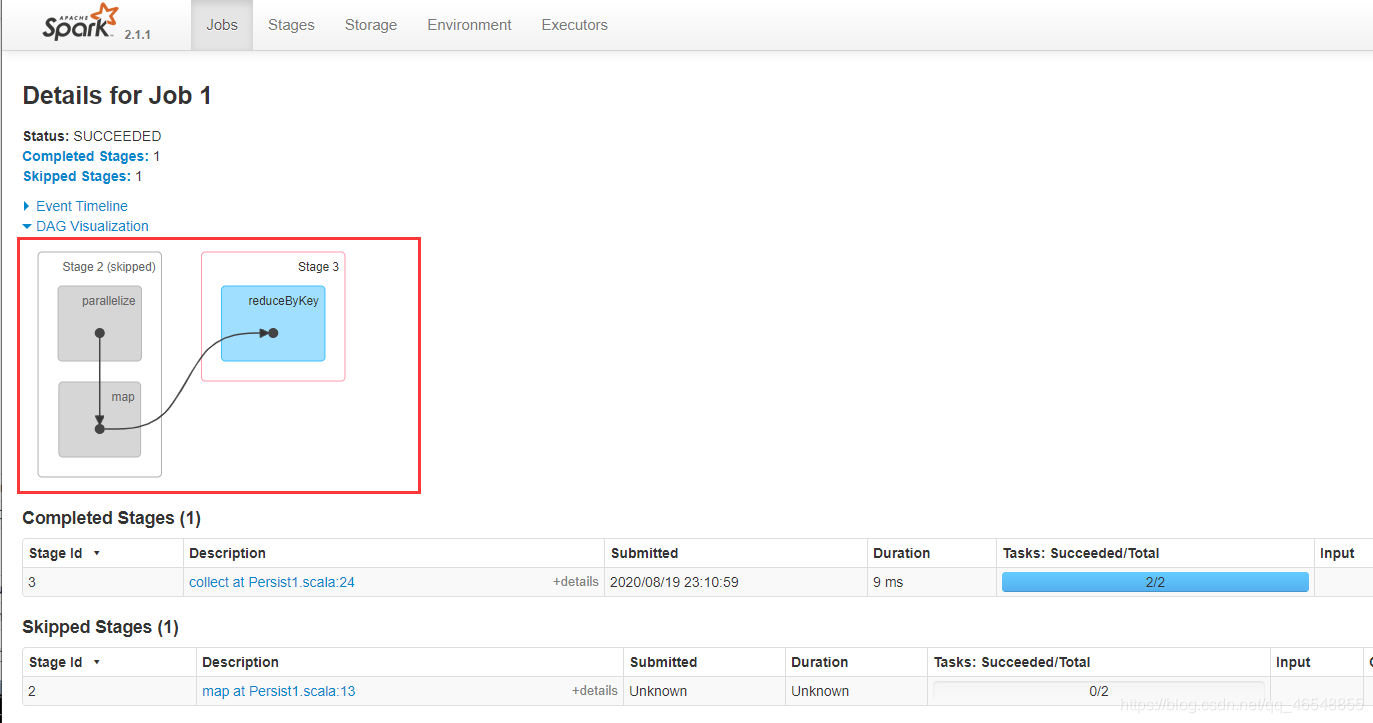Sort Completed Stages by Tasks Succeeded/Total

pos(1155,553)
